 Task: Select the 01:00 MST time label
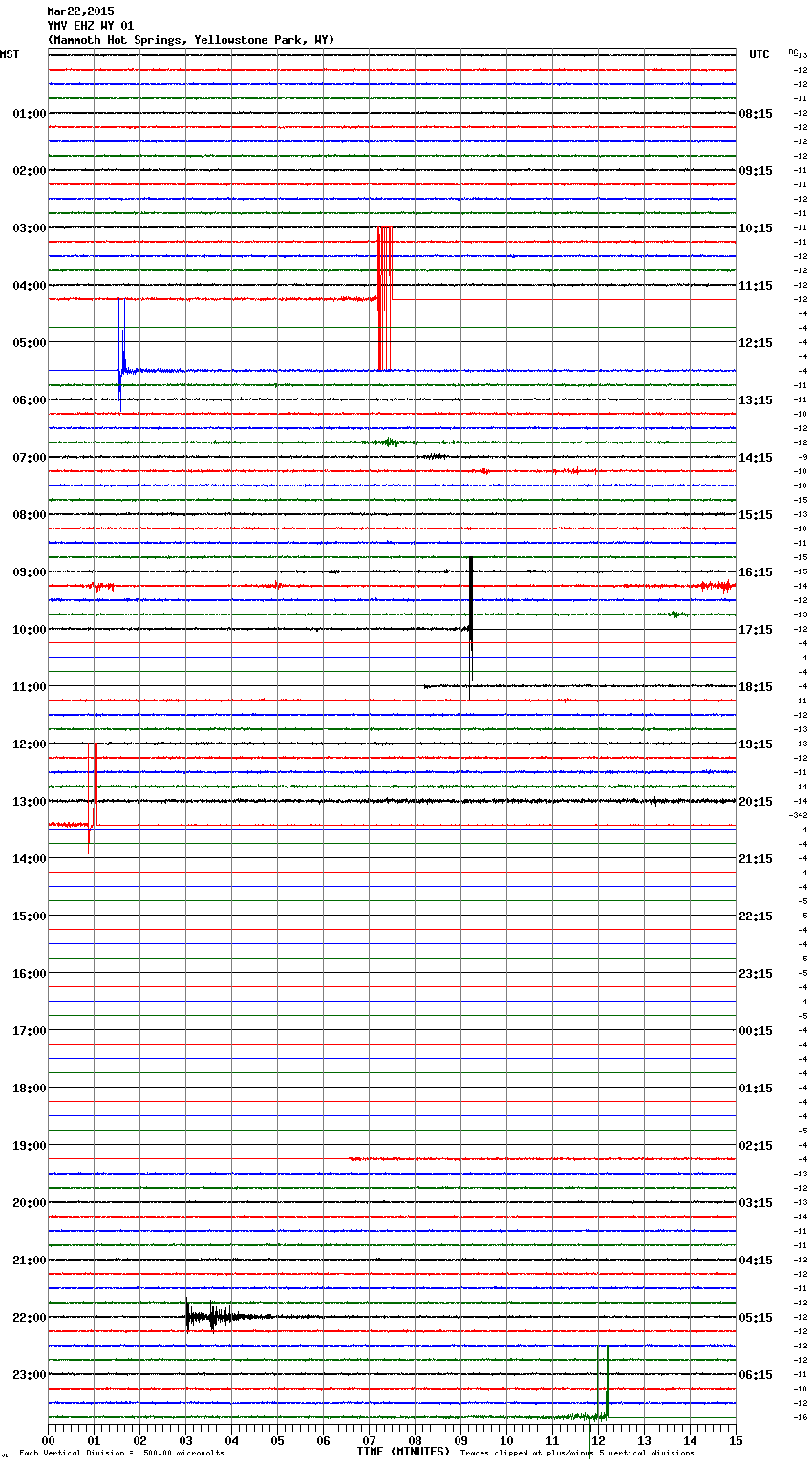pos(30,114)
